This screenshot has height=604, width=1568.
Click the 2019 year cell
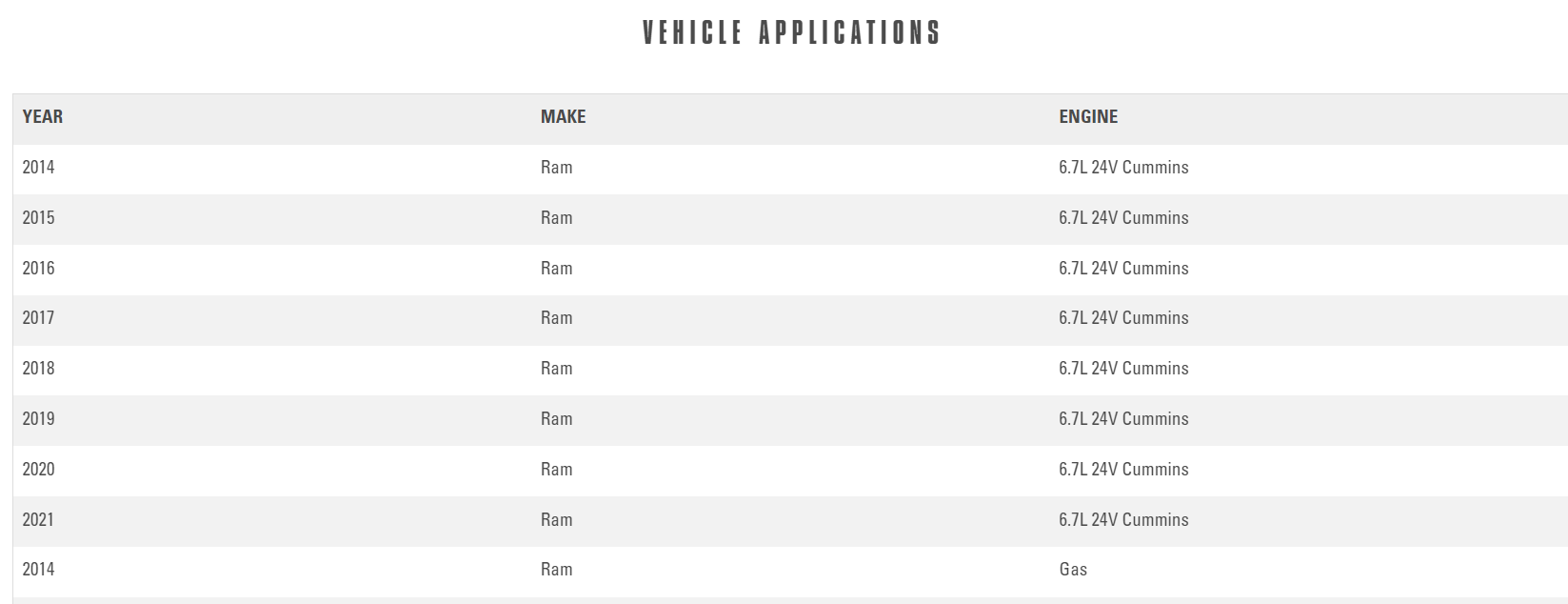[39, 419]
